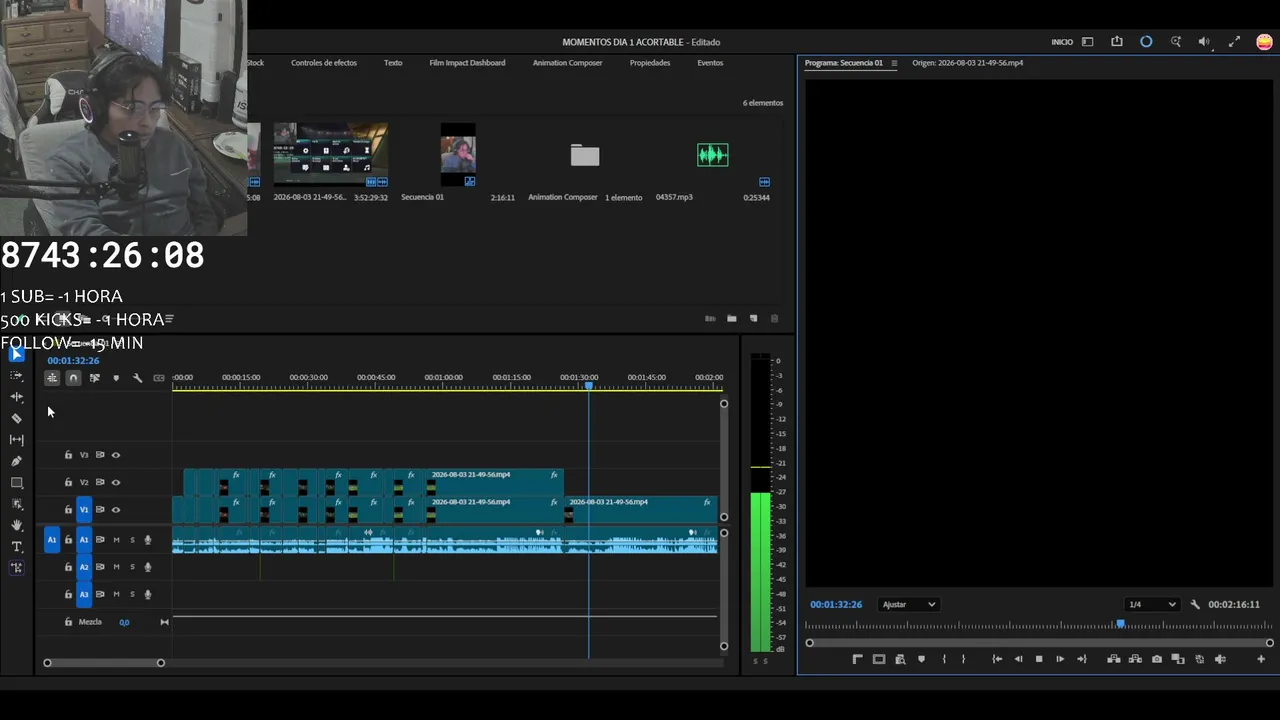Click Export Frame camera icon
This screenshot has width=1280, height=720.
pyautogui.click(x=1157, y=659)
